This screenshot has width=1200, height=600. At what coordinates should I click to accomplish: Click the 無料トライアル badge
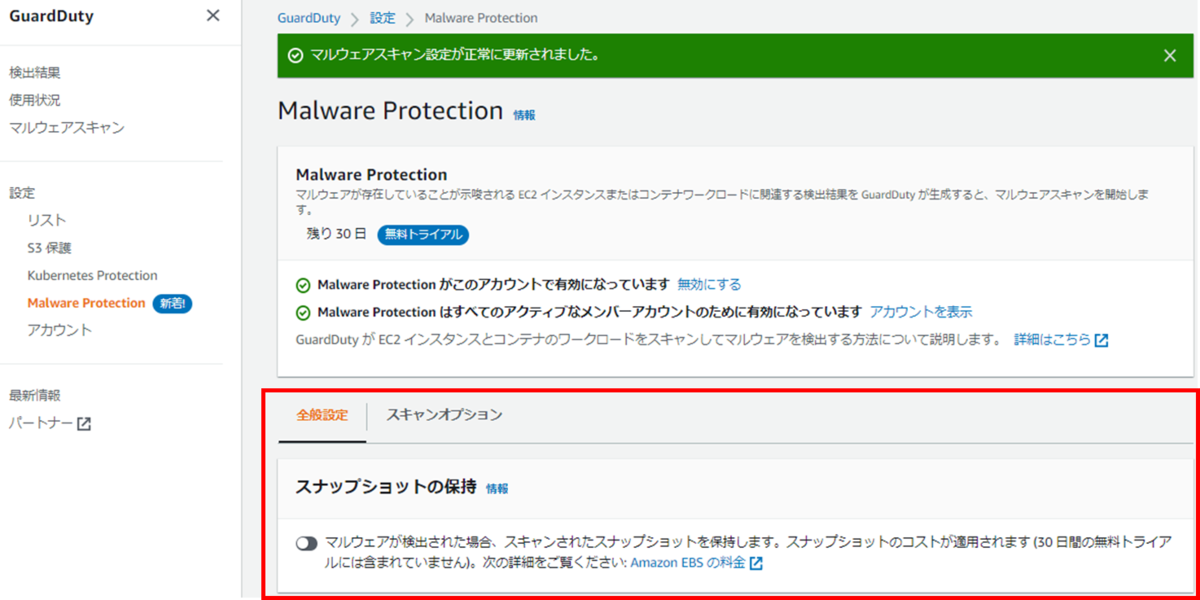tap(423, 235)
